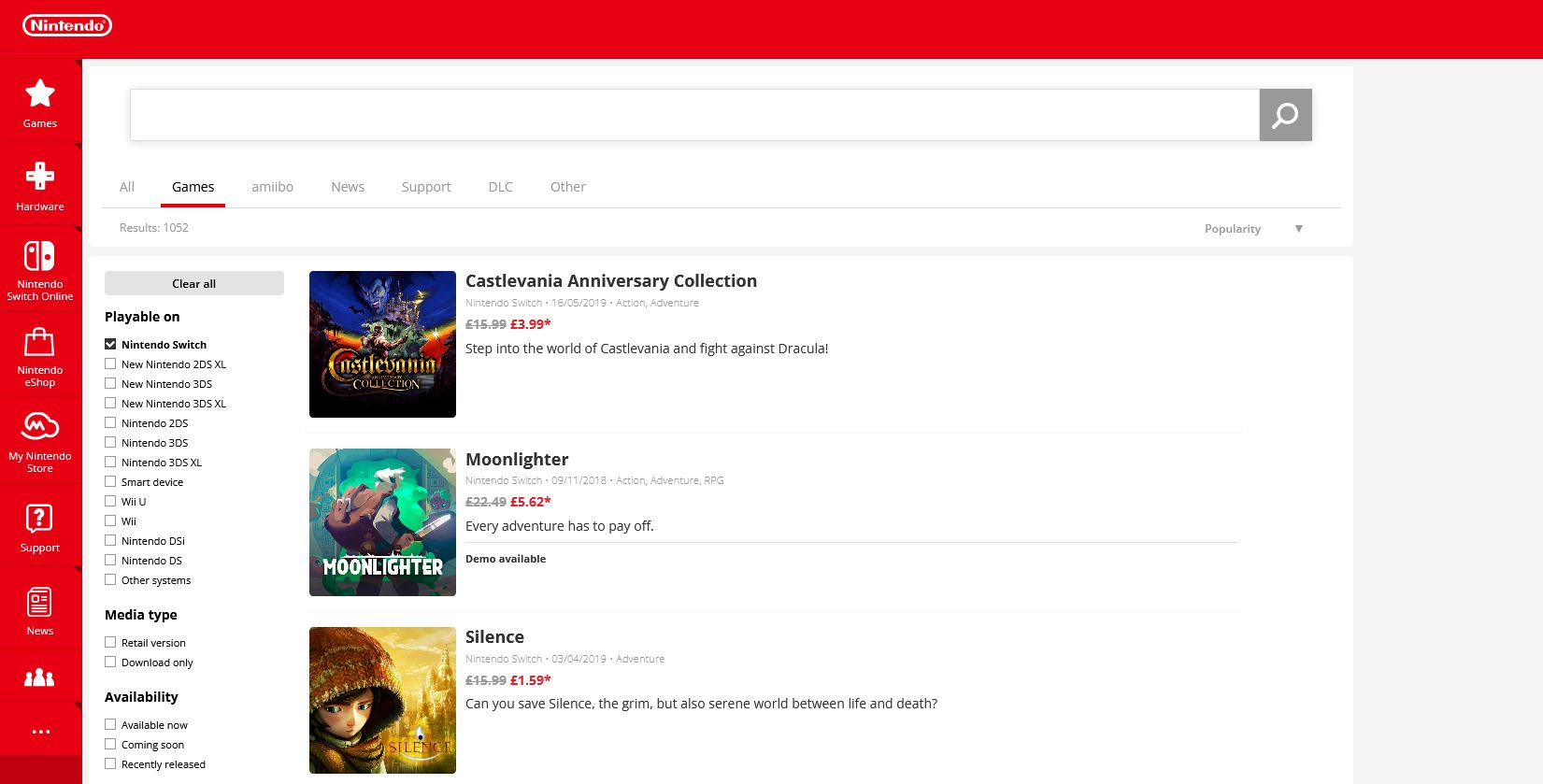Click the Nintendo logo in the header

(x=67, y=25)
